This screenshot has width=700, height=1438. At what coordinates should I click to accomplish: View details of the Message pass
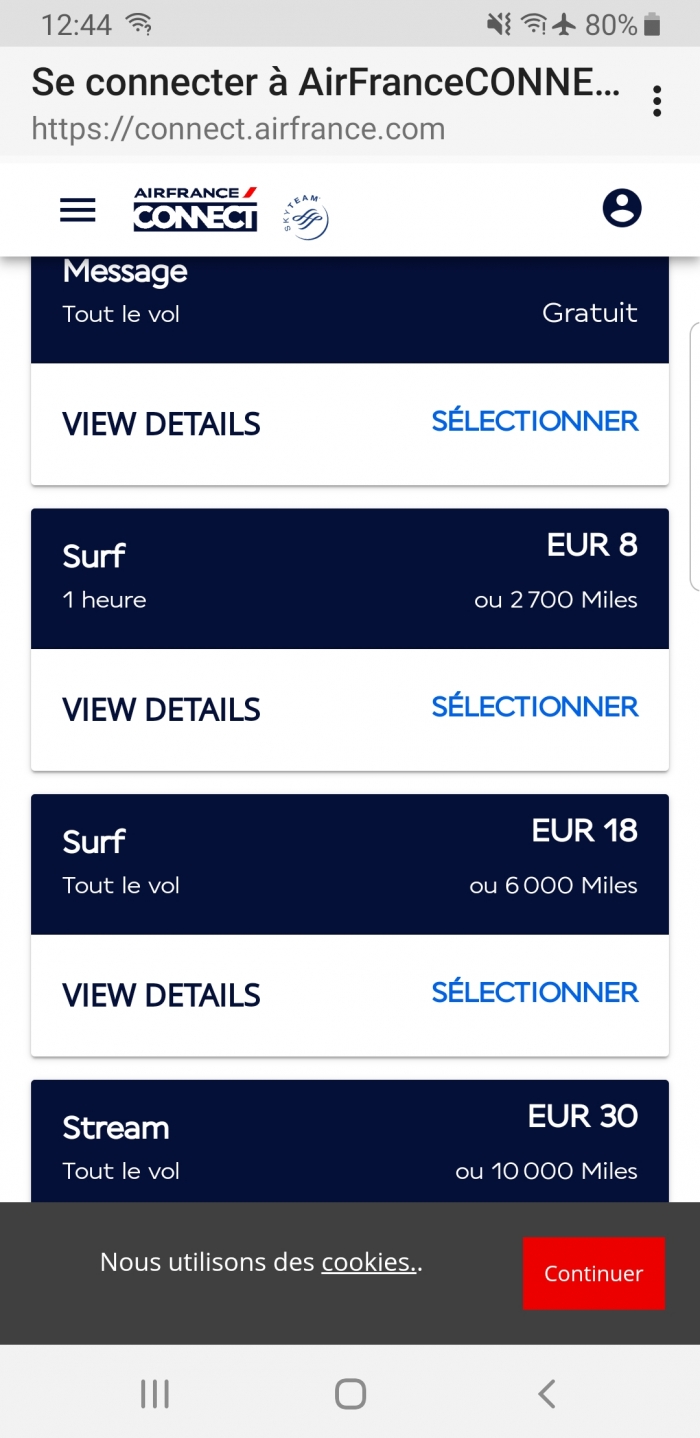[x=161, y=424]
